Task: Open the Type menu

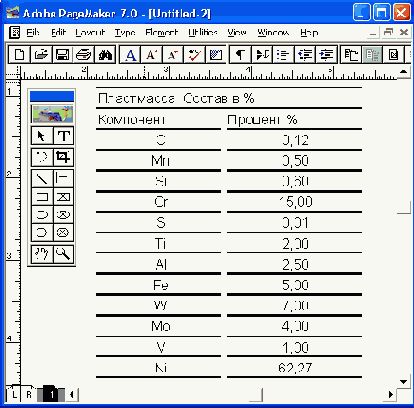Action: click(125, 32)
